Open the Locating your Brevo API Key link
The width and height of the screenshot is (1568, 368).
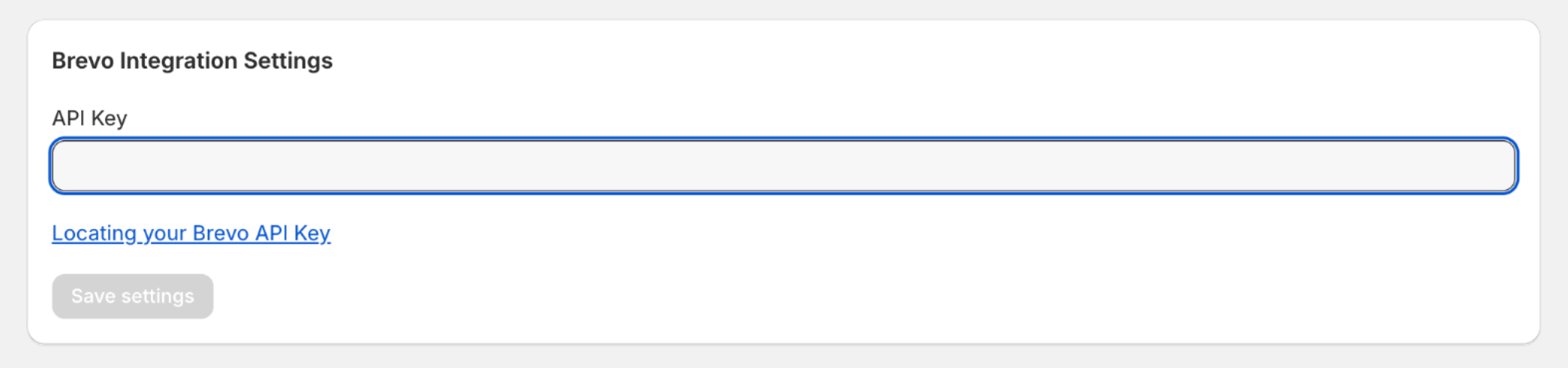(x=191, y=234)
